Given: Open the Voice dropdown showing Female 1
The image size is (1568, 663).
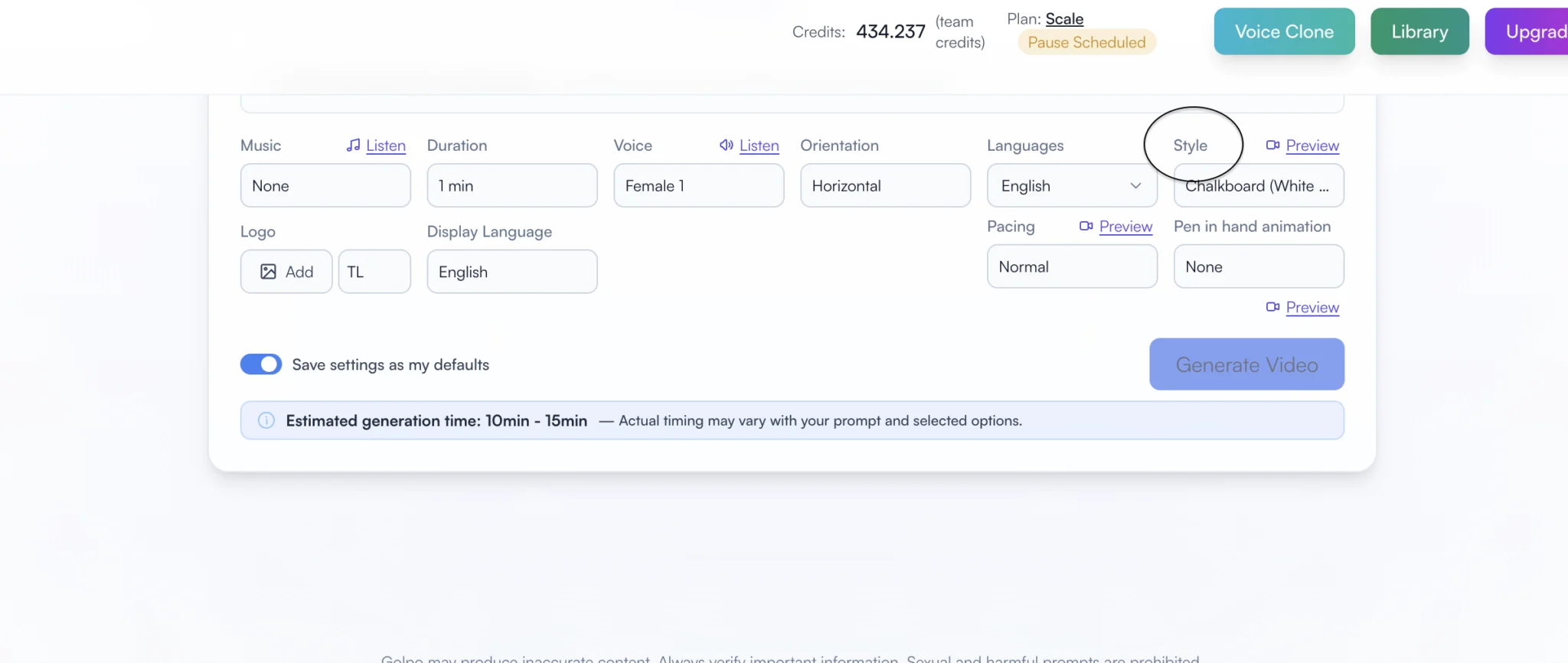Looking at the screenshot, I should [699, 185].
